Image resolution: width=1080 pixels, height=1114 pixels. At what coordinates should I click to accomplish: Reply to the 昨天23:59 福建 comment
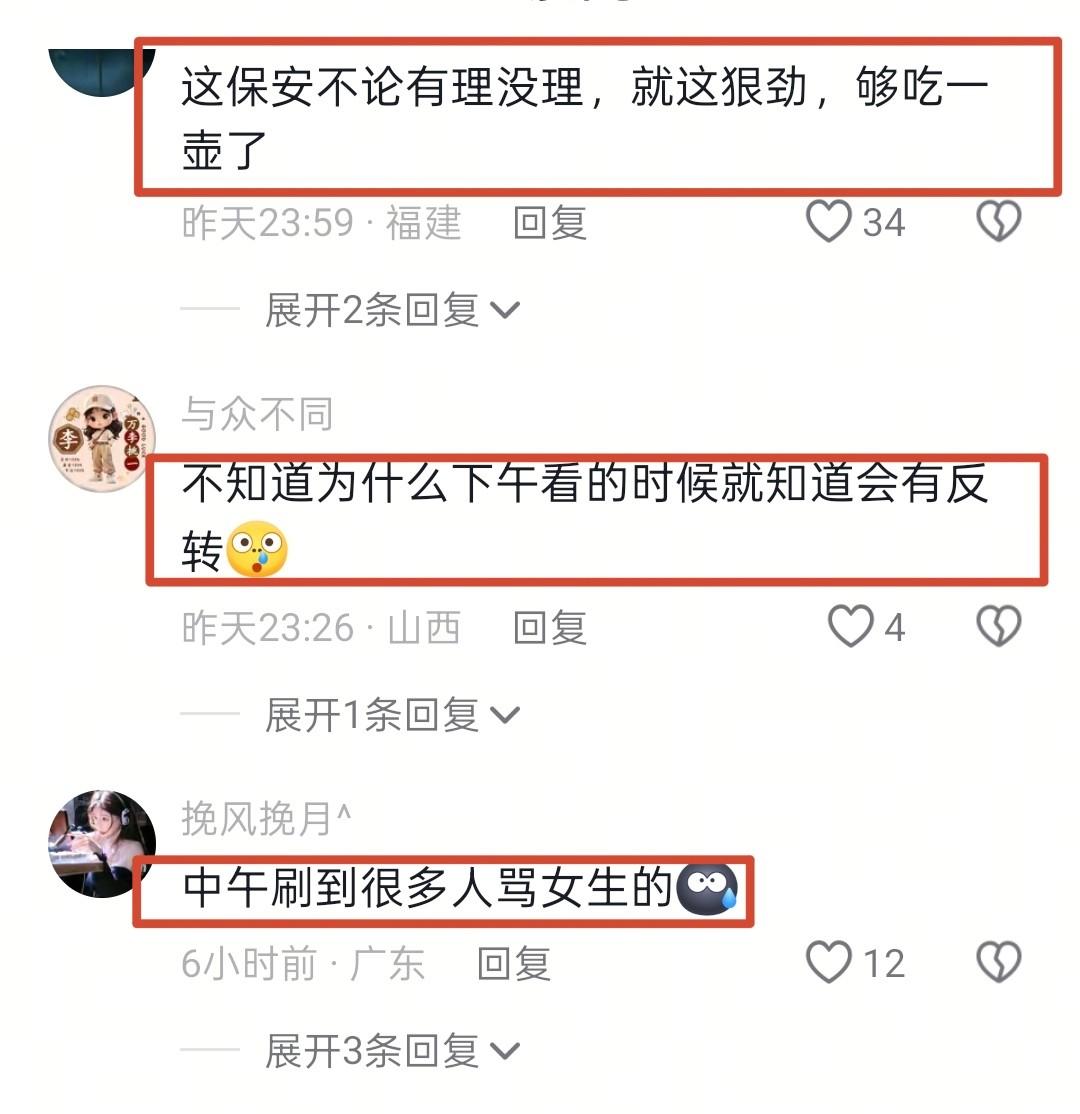tap(550, 222)
